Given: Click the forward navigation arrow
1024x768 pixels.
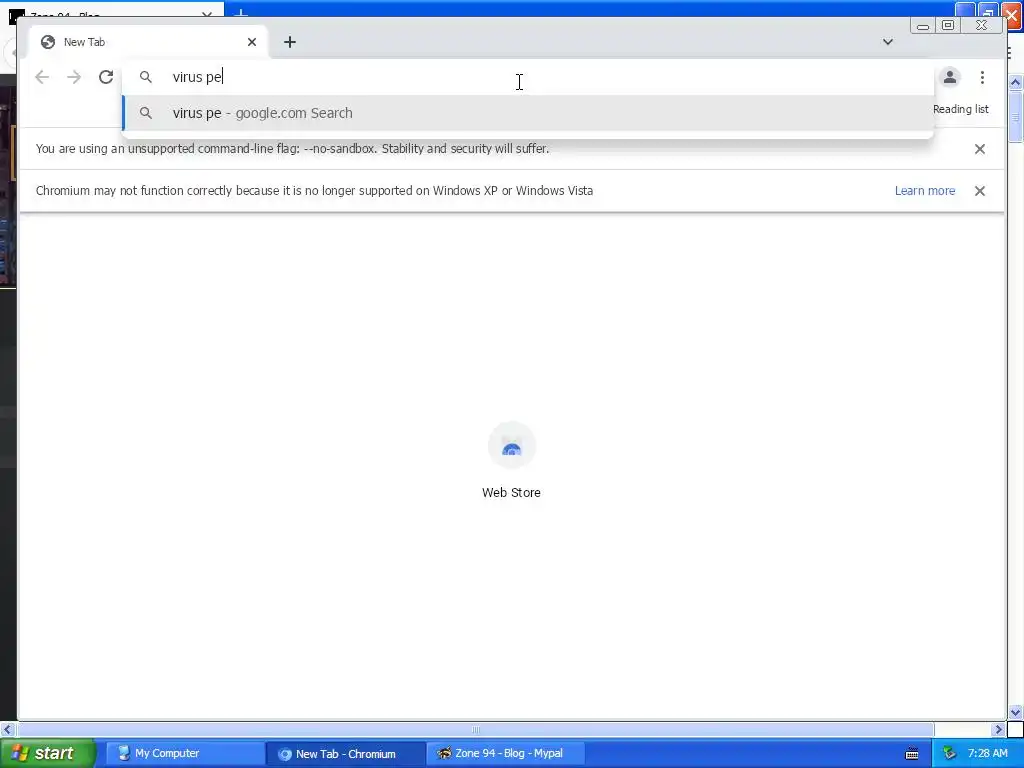Looking at the screenshot, I should 74,77.
